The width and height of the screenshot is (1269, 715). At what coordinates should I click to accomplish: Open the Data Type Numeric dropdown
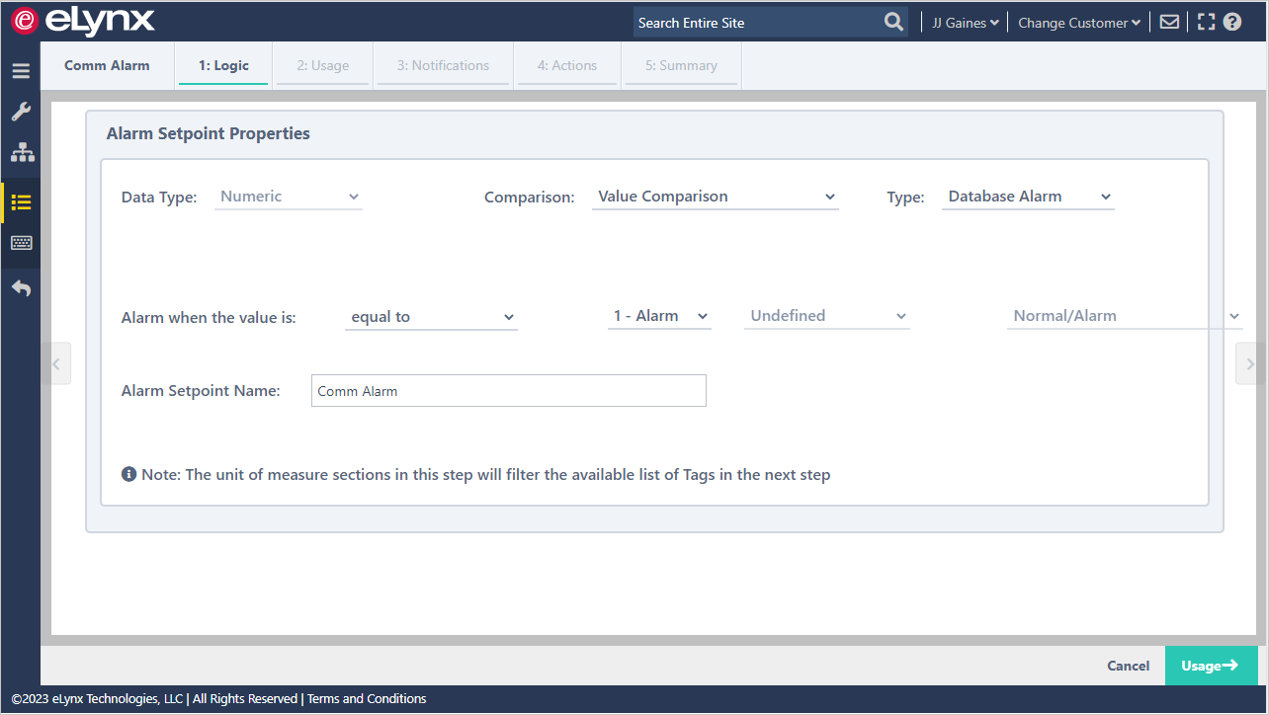click(288, 197)
